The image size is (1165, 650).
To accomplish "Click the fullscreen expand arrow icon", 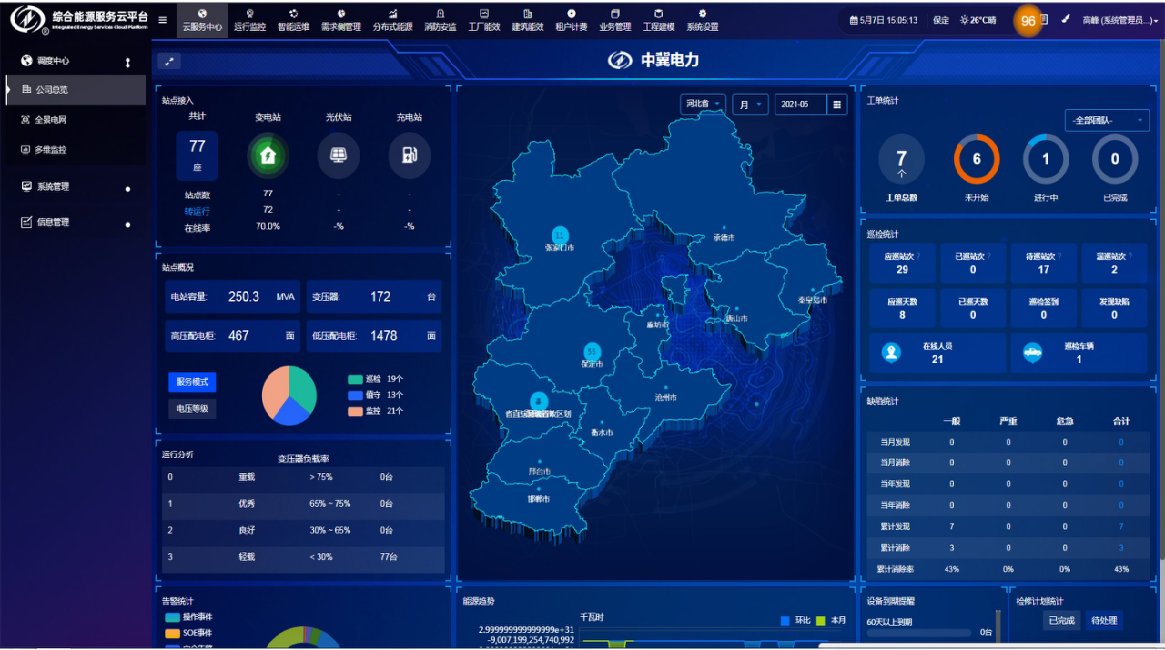I will tap(169, 62).
